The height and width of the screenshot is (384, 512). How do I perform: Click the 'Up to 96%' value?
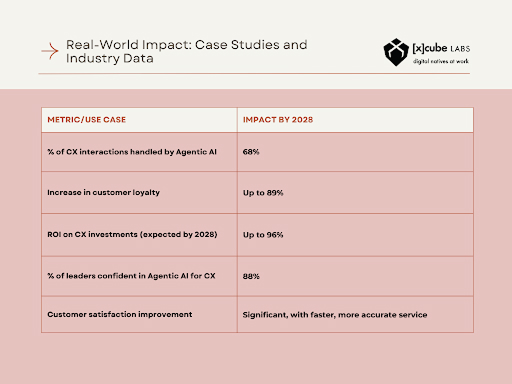pyautogui.click(x=263, y=235)
